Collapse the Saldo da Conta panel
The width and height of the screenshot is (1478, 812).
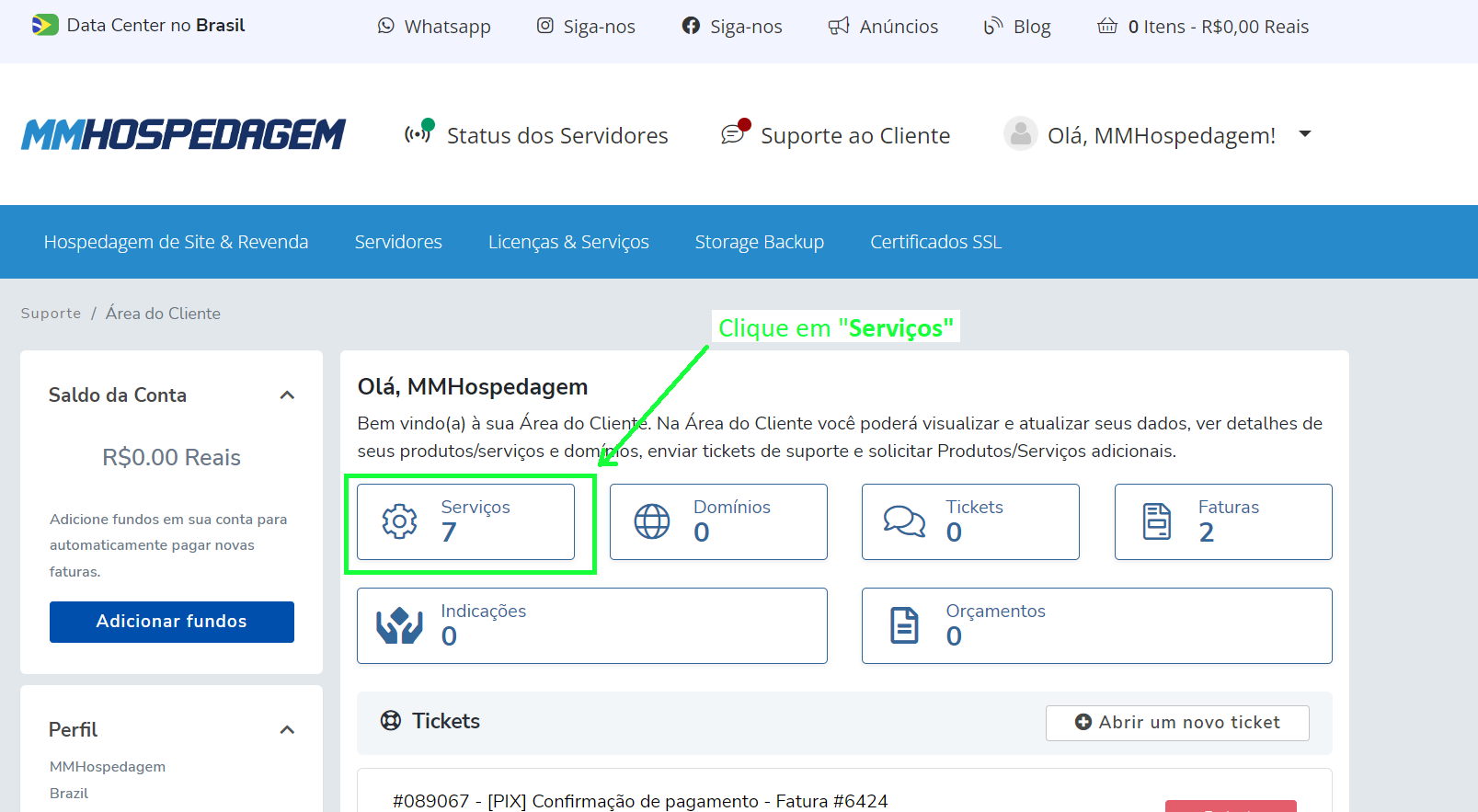pos(287,395)
